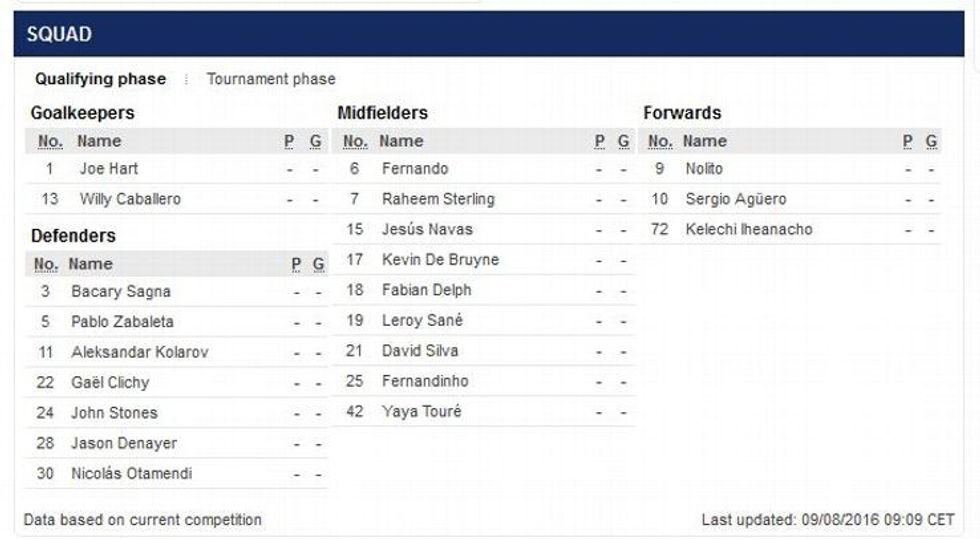Click on Leroy Sané's name
The height and width of the screenshot is (539, 980).
tap(422, 321)
